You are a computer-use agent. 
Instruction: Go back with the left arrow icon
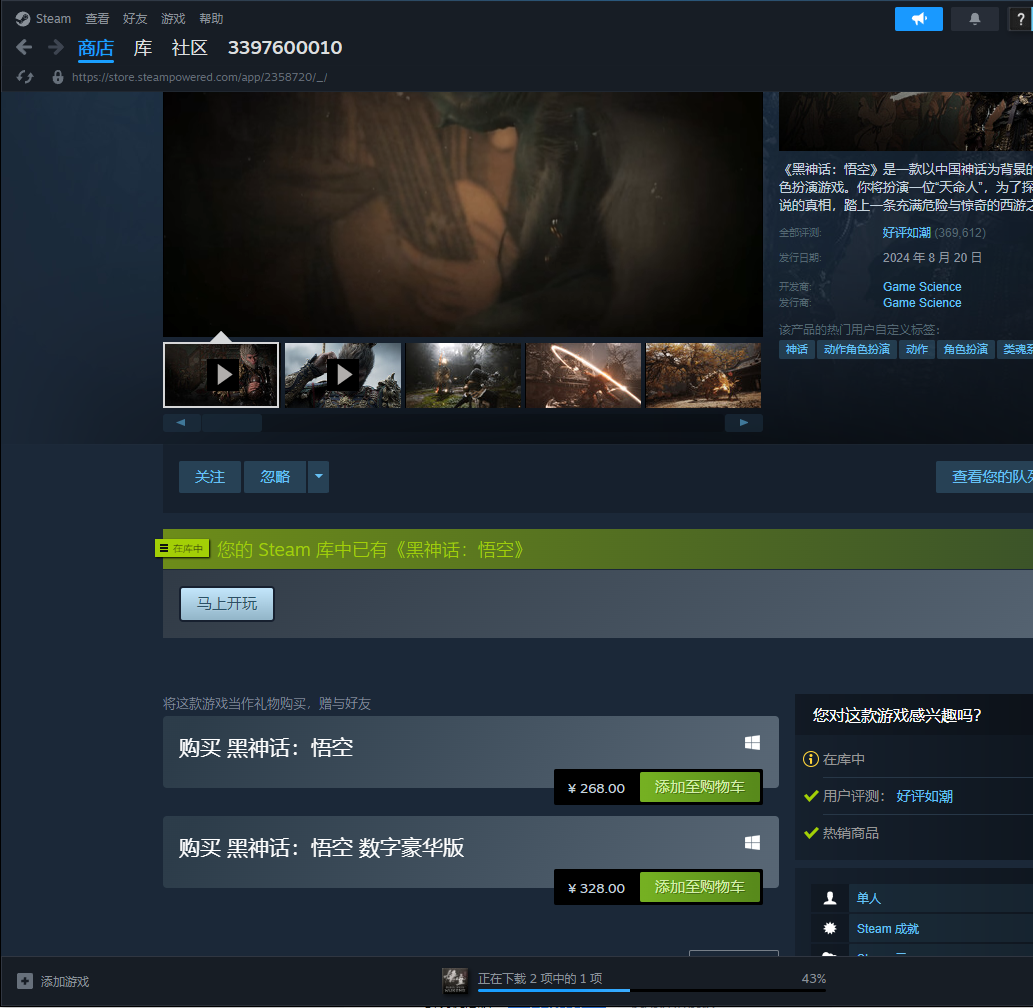[24, 47]
